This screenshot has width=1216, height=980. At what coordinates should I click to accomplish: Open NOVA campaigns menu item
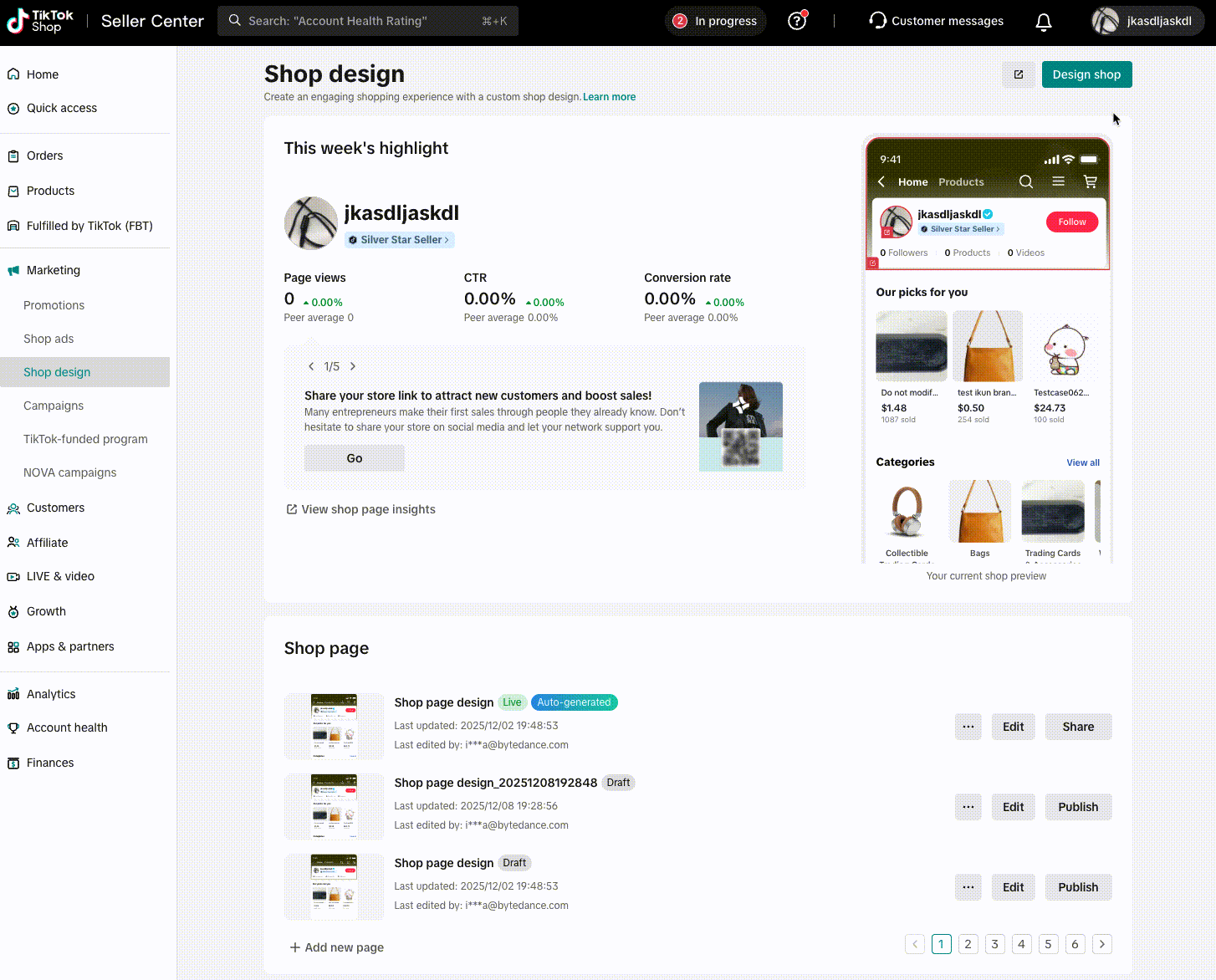(70, 472)
